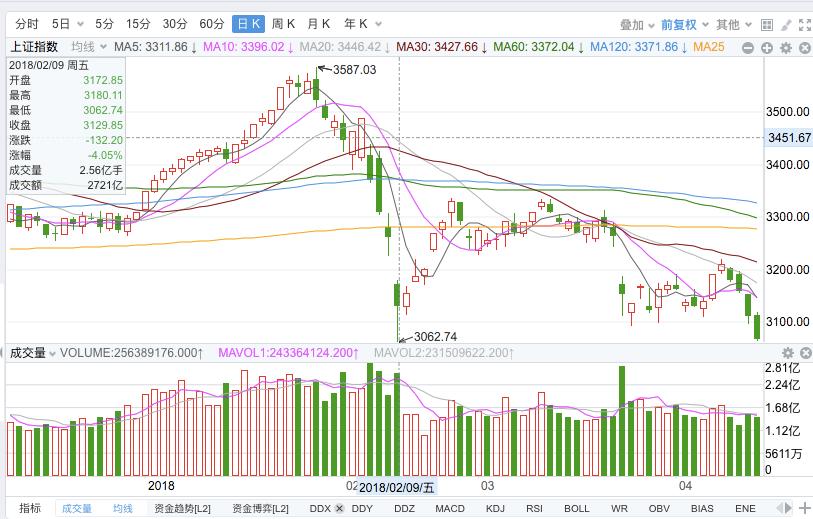This screenshot has height=519, width=813.
Task: Toggle the KDJ indicator
Action: click(495, 509)
